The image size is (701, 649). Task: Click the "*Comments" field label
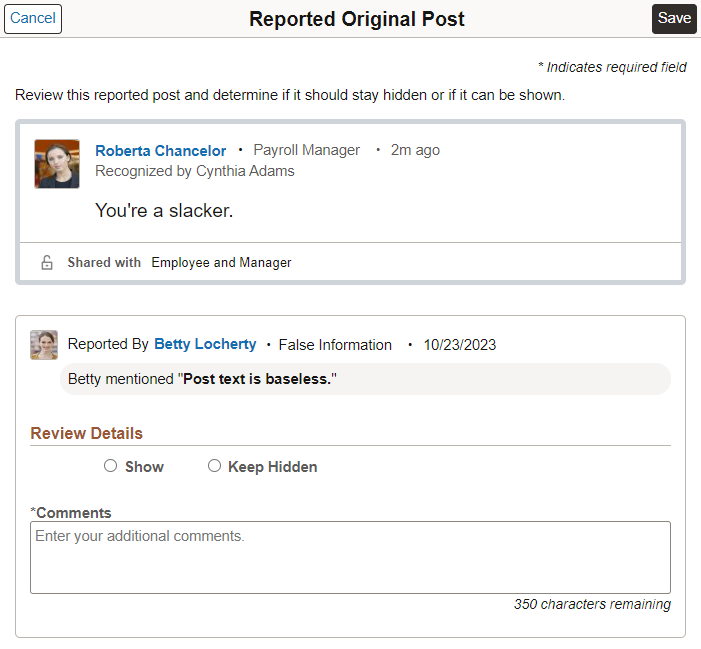71,513
